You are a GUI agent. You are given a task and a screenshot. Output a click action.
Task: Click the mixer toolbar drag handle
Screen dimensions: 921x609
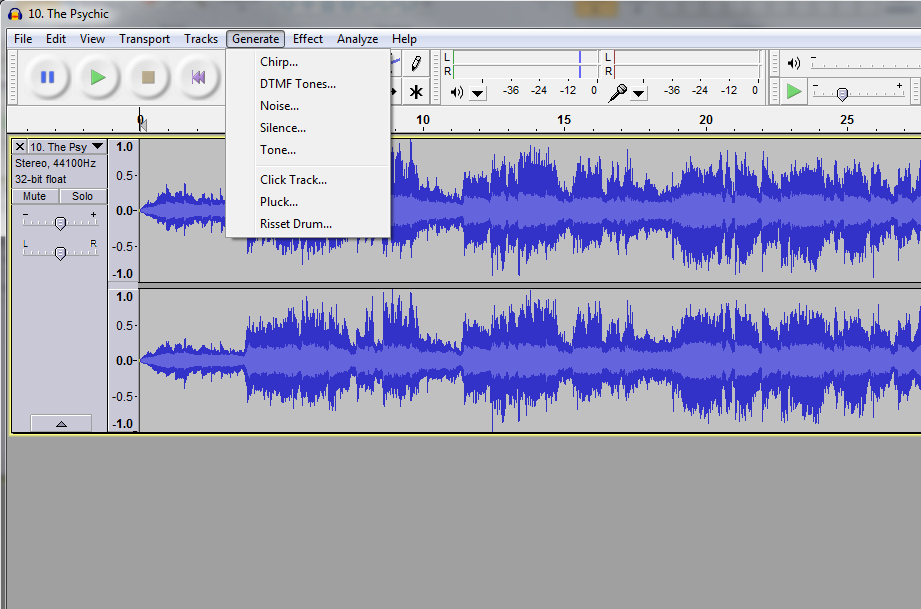pos(775,63)
